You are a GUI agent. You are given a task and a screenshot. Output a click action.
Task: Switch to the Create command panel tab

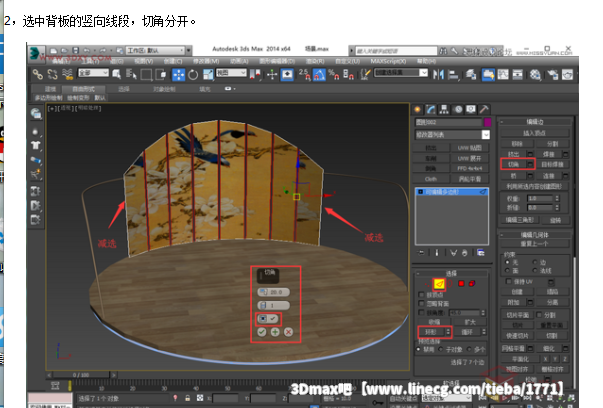[417, 110]
